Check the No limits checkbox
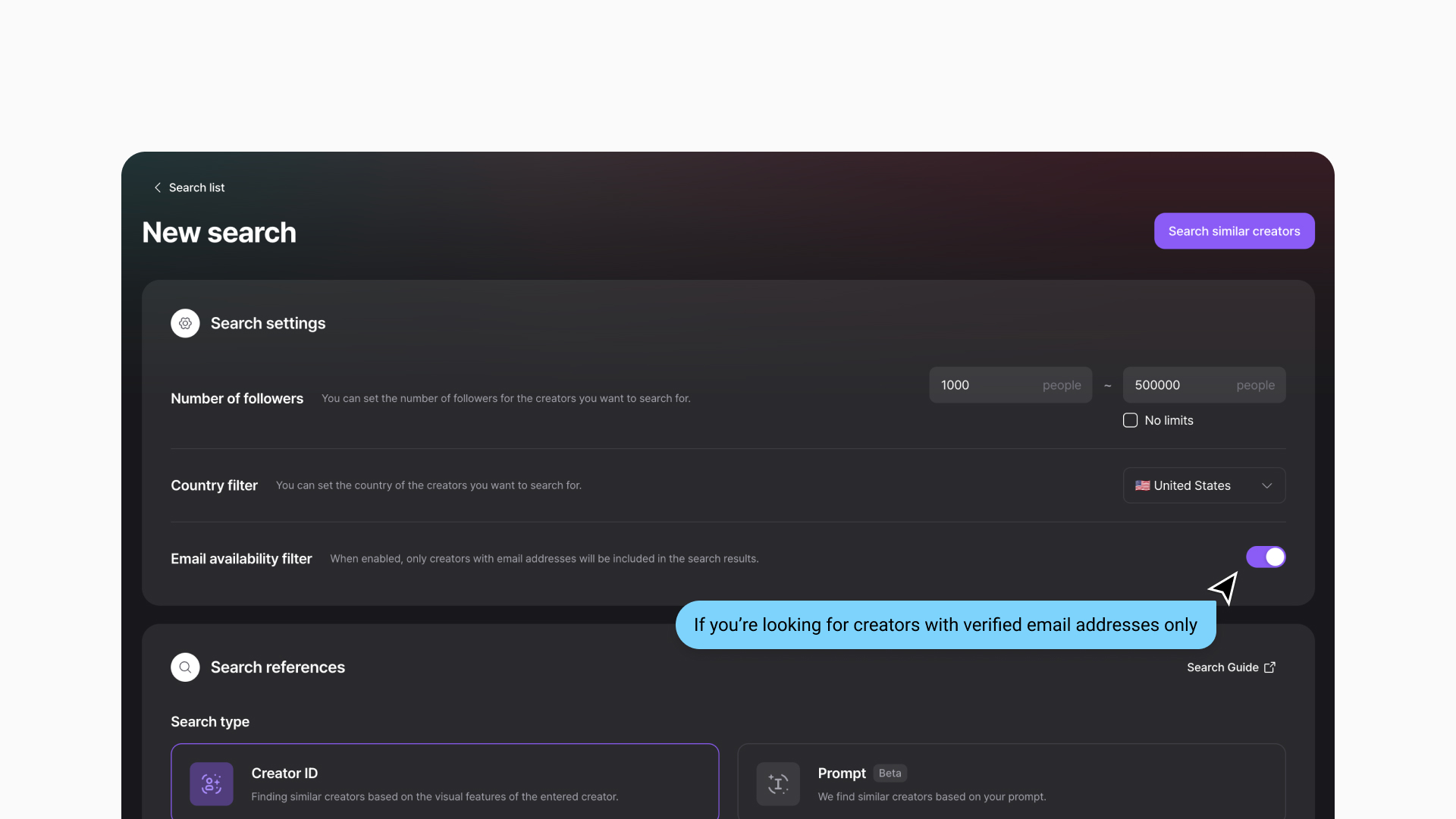Viewport: 1456px width, 819px height. [1130, 420]
